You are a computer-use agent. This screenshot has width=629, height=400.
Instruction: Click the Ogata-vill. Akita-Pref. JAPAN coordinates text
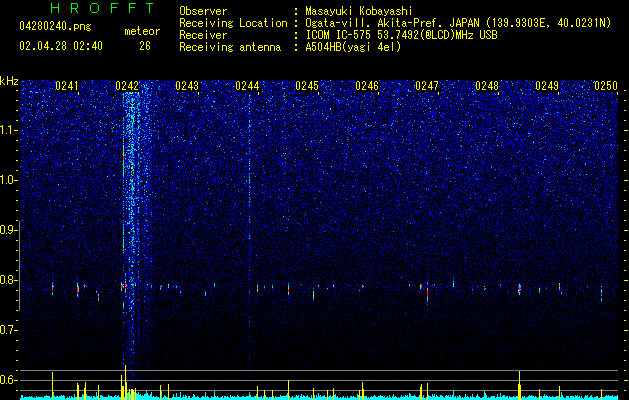pyautogui.click(x=458, y=23)
